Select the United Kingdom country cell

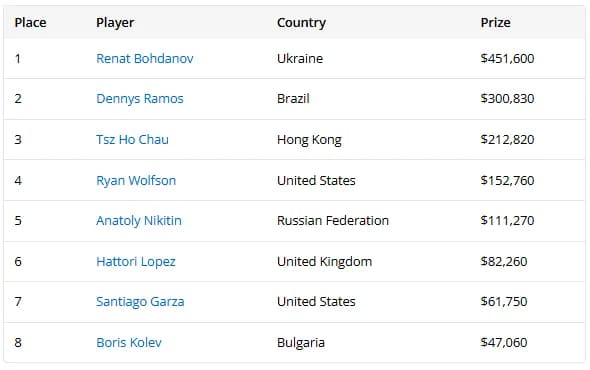coord(324,262)
